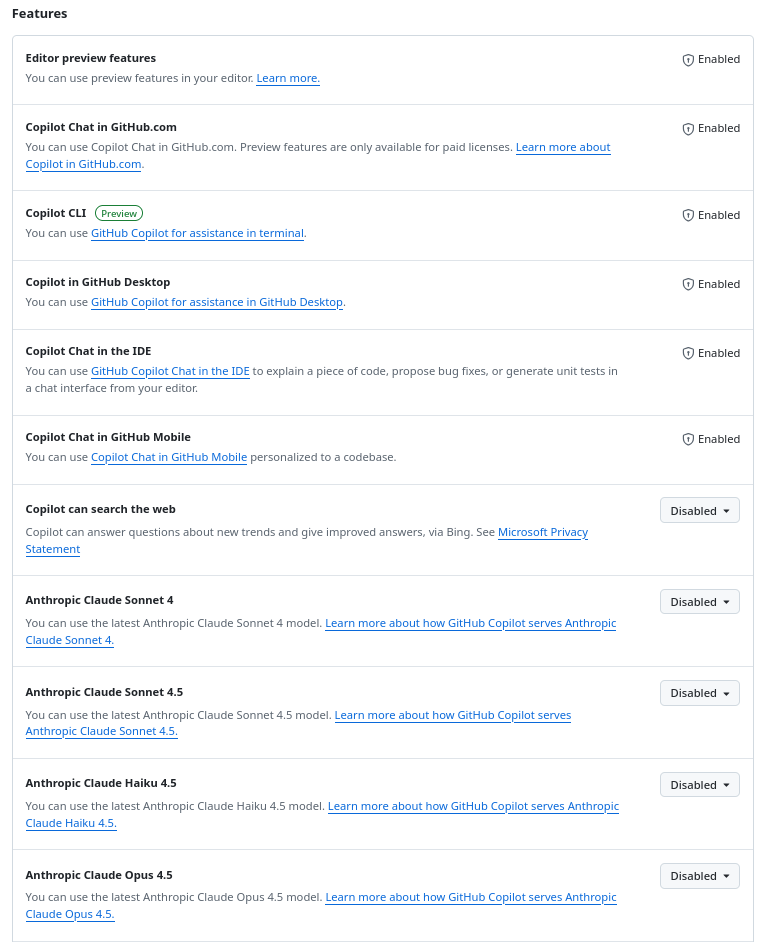Image resolution: width=769 pixels, height=942 pixels.
Task: Open the status dropdown for Claude Opus 4.5
Action: point(699,875)
